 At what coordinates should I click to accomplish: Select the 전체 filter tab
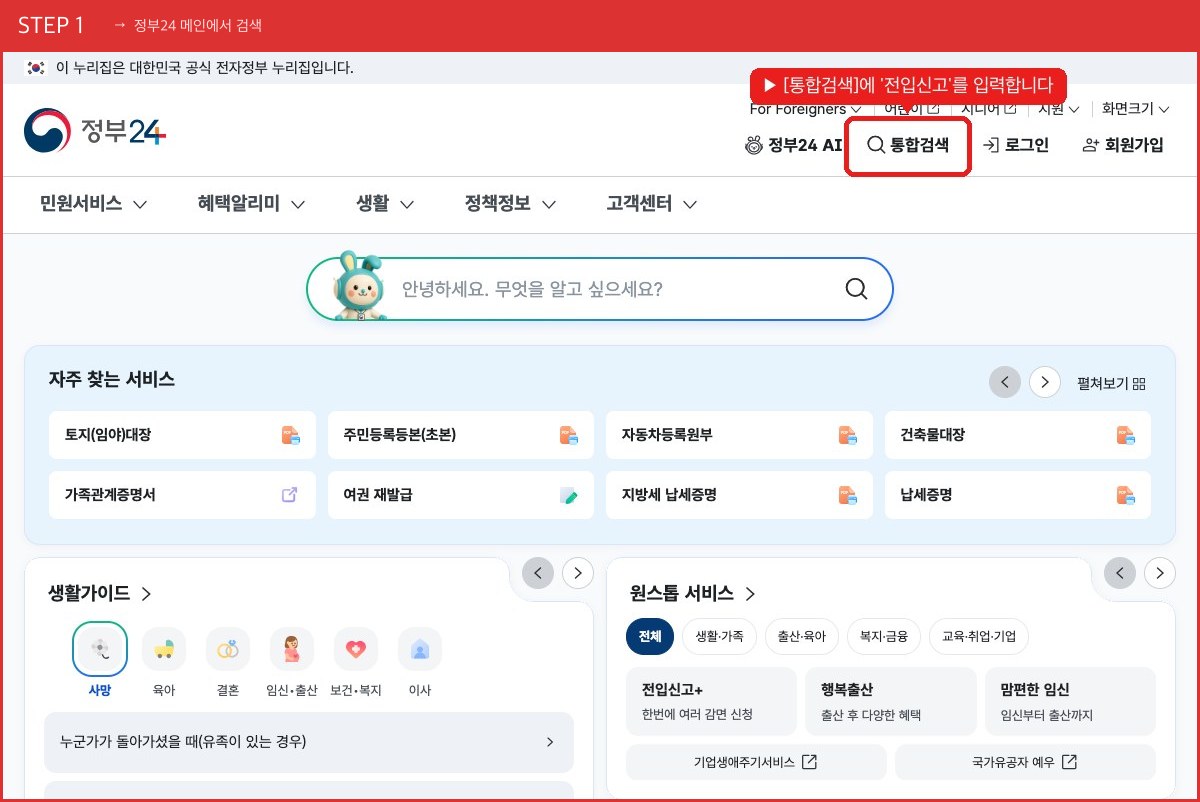[x=650, y=636]
